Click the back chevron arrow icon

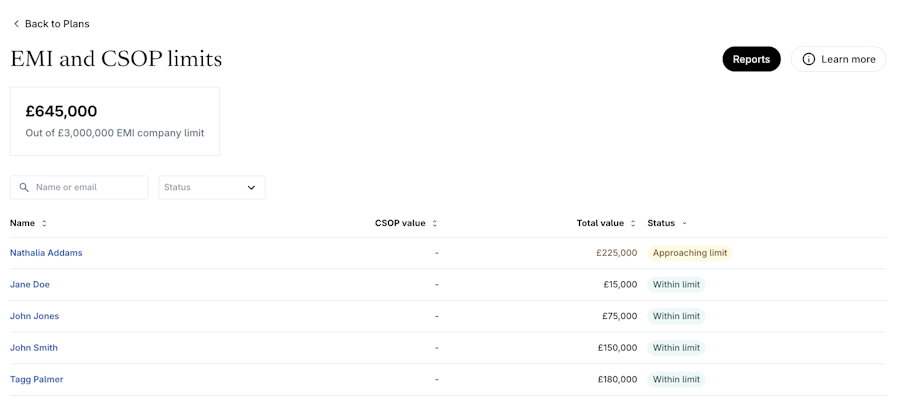pyautogui.click(x=16, y=24)
